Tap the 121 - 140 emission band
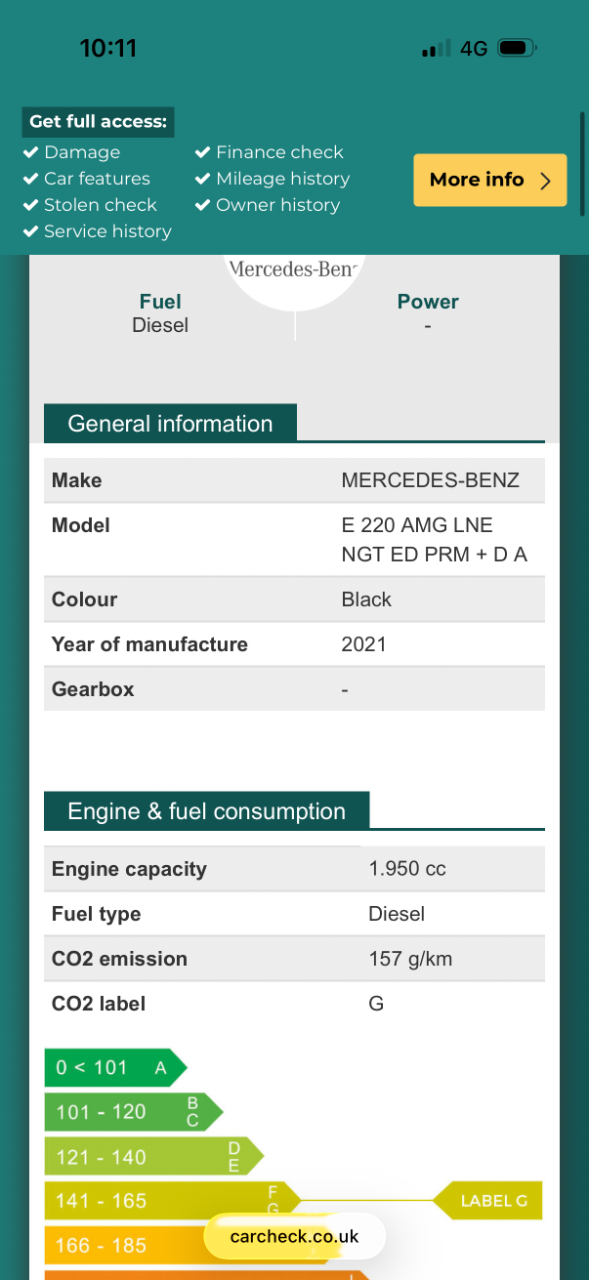Viewport: 589px width, 1280px height. [154, 1157]
